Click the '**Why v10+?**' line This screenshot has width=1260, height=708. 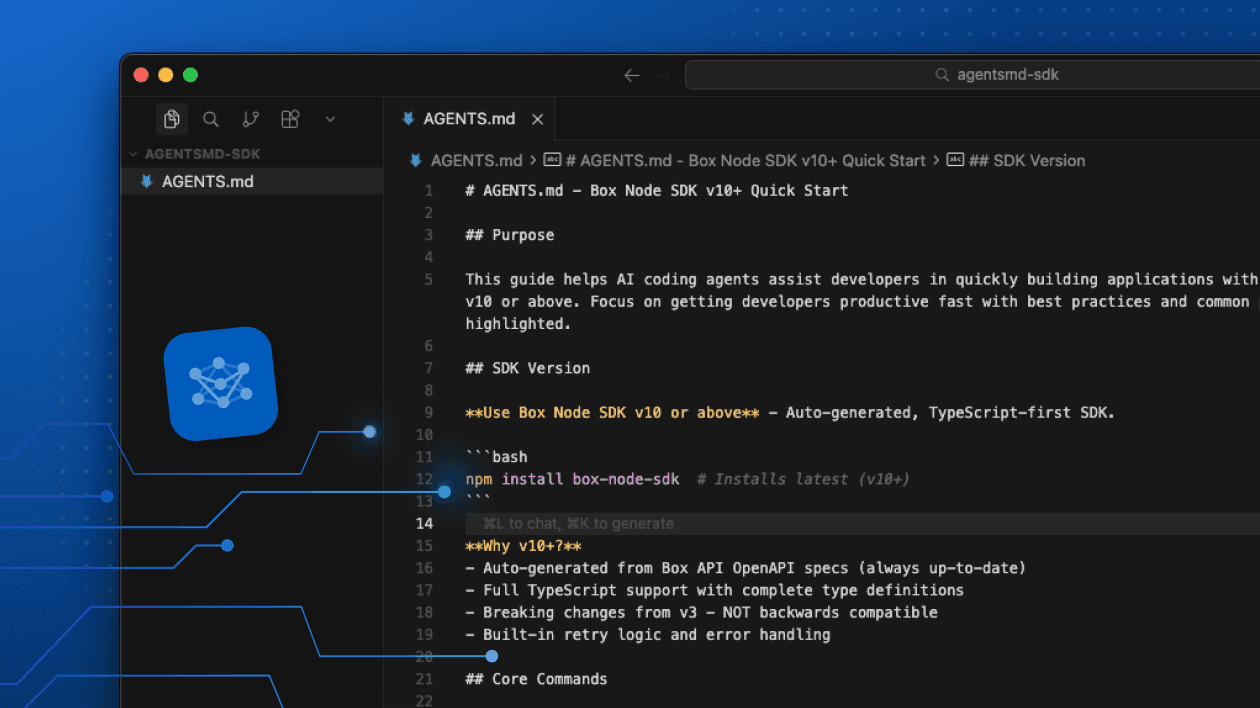pos(523,546)
